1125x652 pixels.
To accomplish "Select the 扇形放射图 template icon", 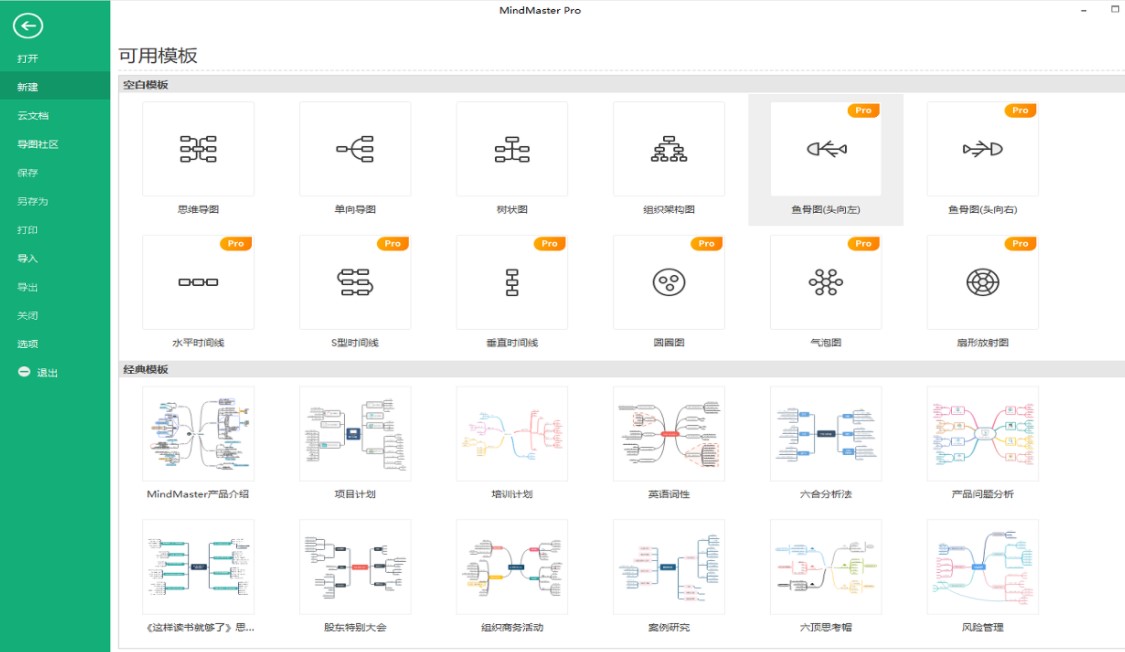I will pyautogui.click(x=982, y=282).
